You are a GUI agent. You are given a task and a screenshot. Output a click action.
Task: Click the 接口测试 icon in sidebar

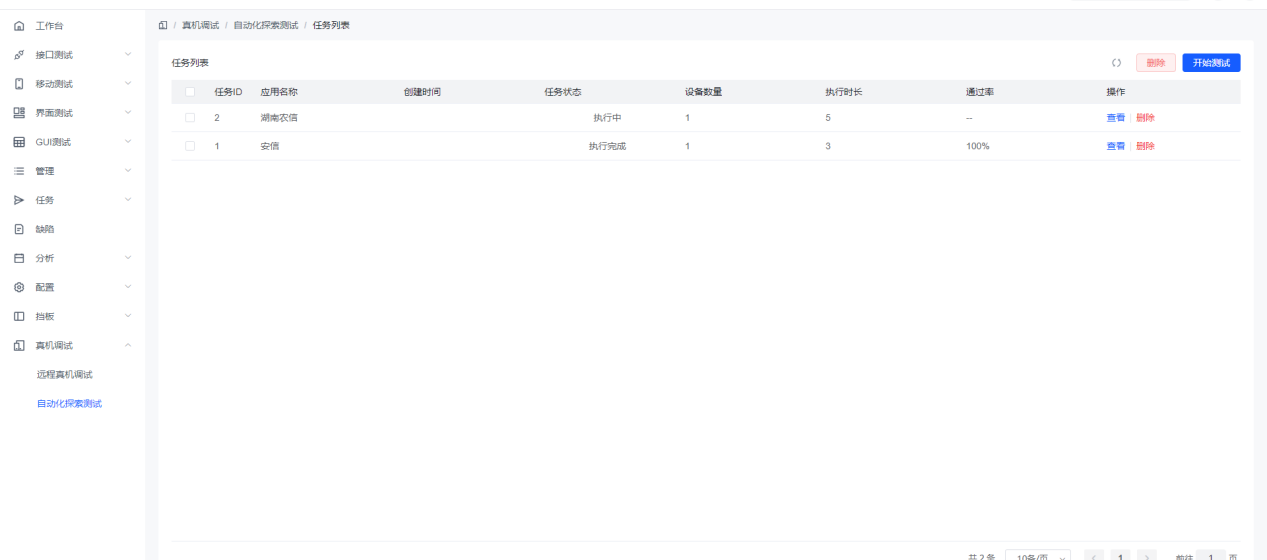point(18,54)
